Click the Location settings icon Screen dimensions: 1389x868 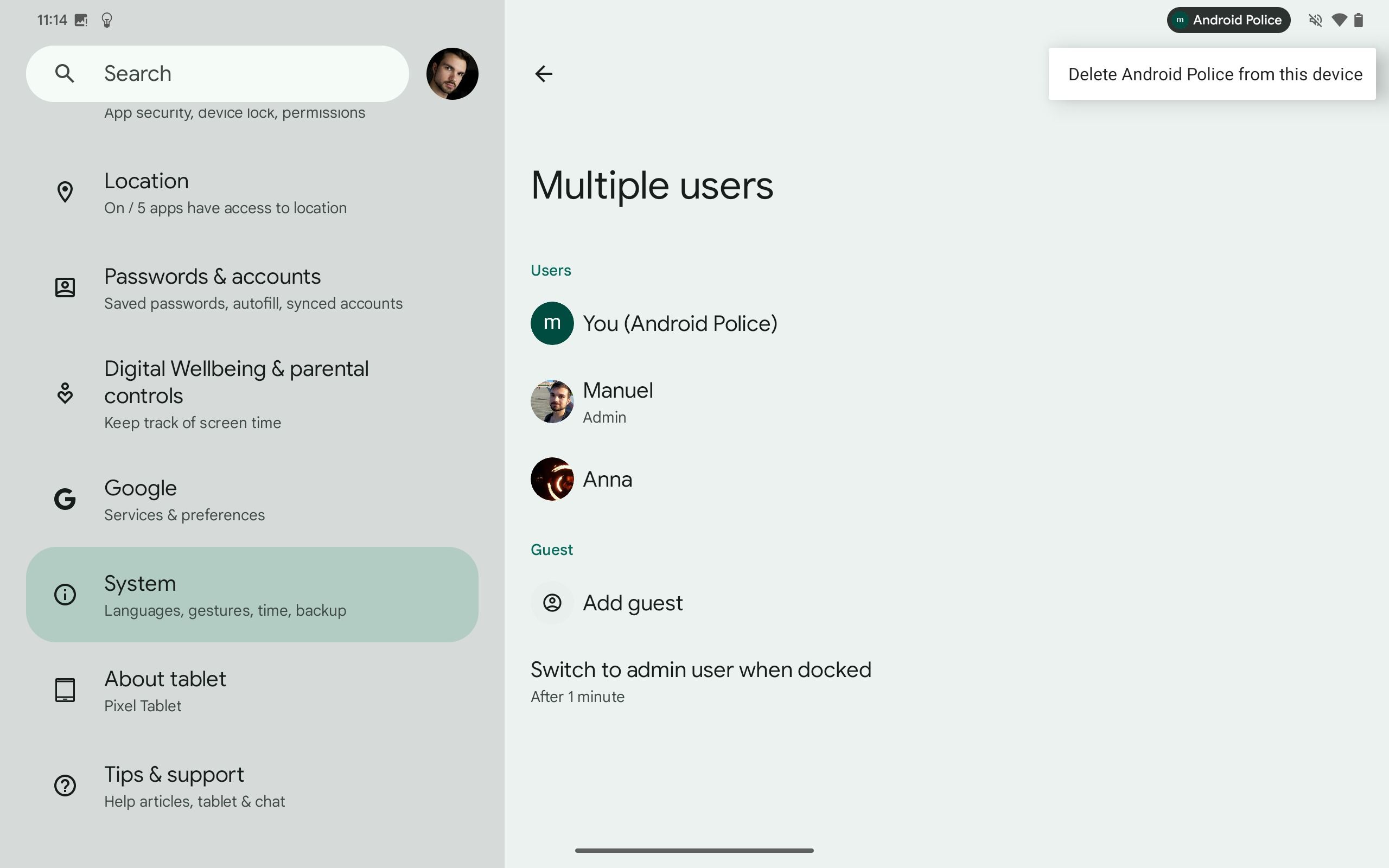point(65,191)
